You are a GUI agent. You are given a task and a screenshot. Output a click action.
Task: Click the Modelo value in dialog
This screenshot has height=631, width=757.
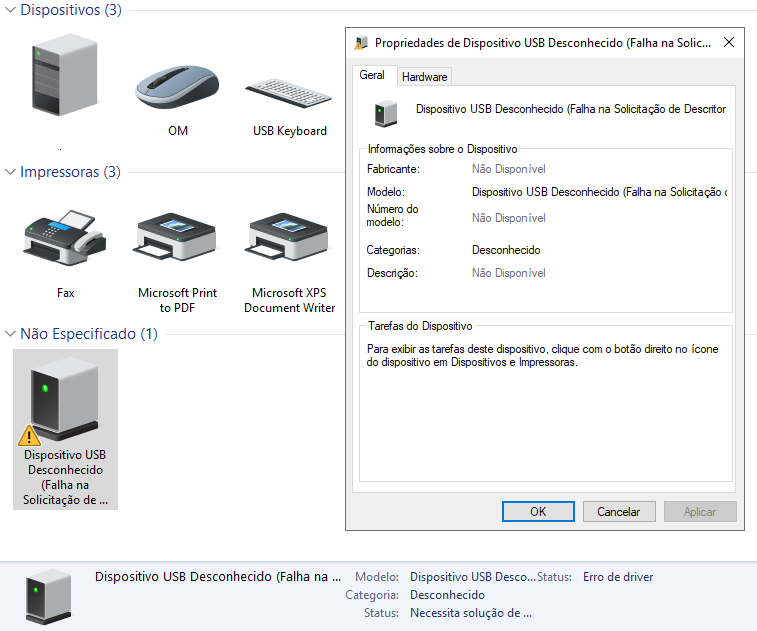600,192
